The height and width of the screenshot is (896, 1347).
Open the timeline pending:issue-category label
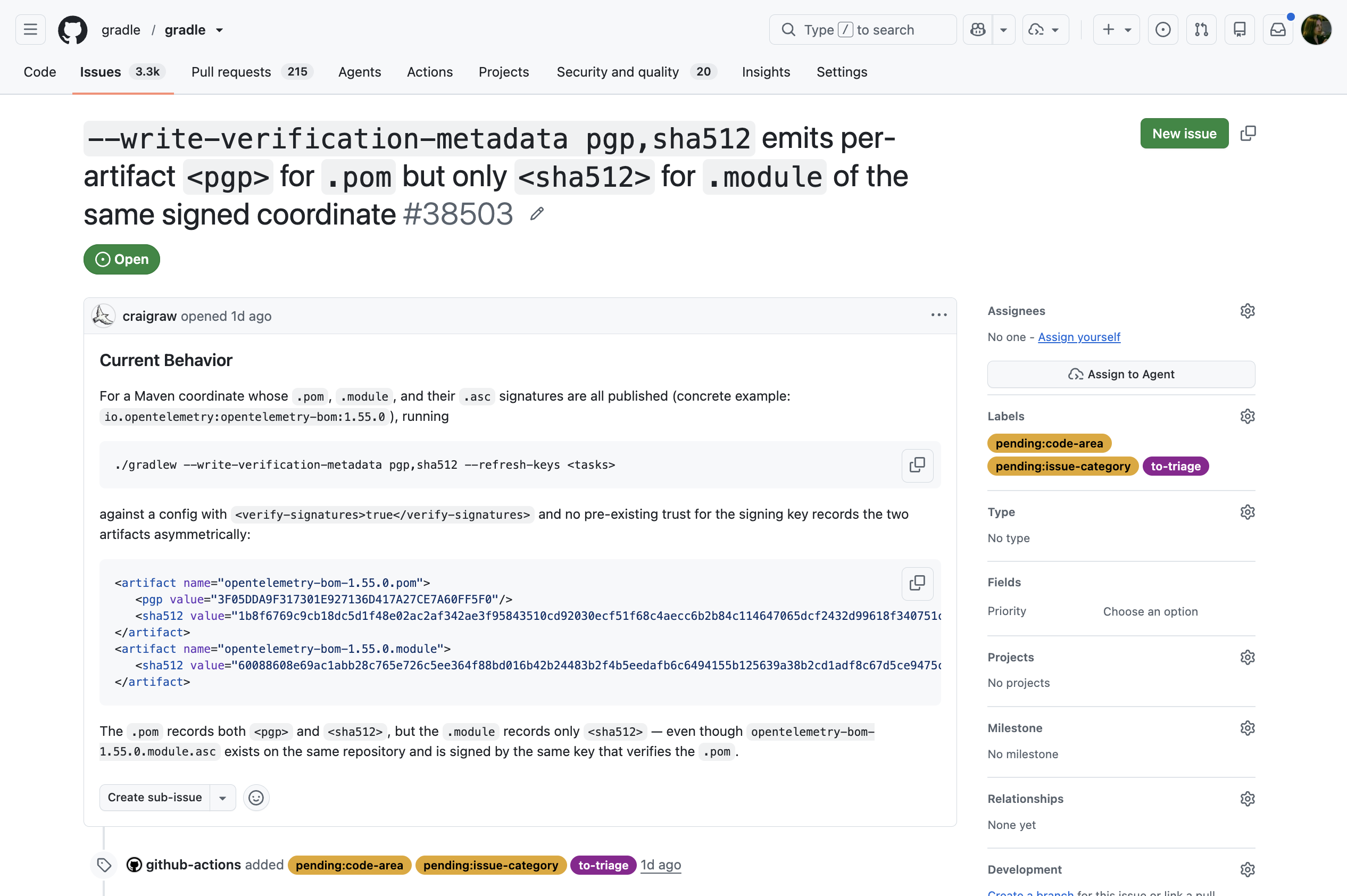pos(490,865)
